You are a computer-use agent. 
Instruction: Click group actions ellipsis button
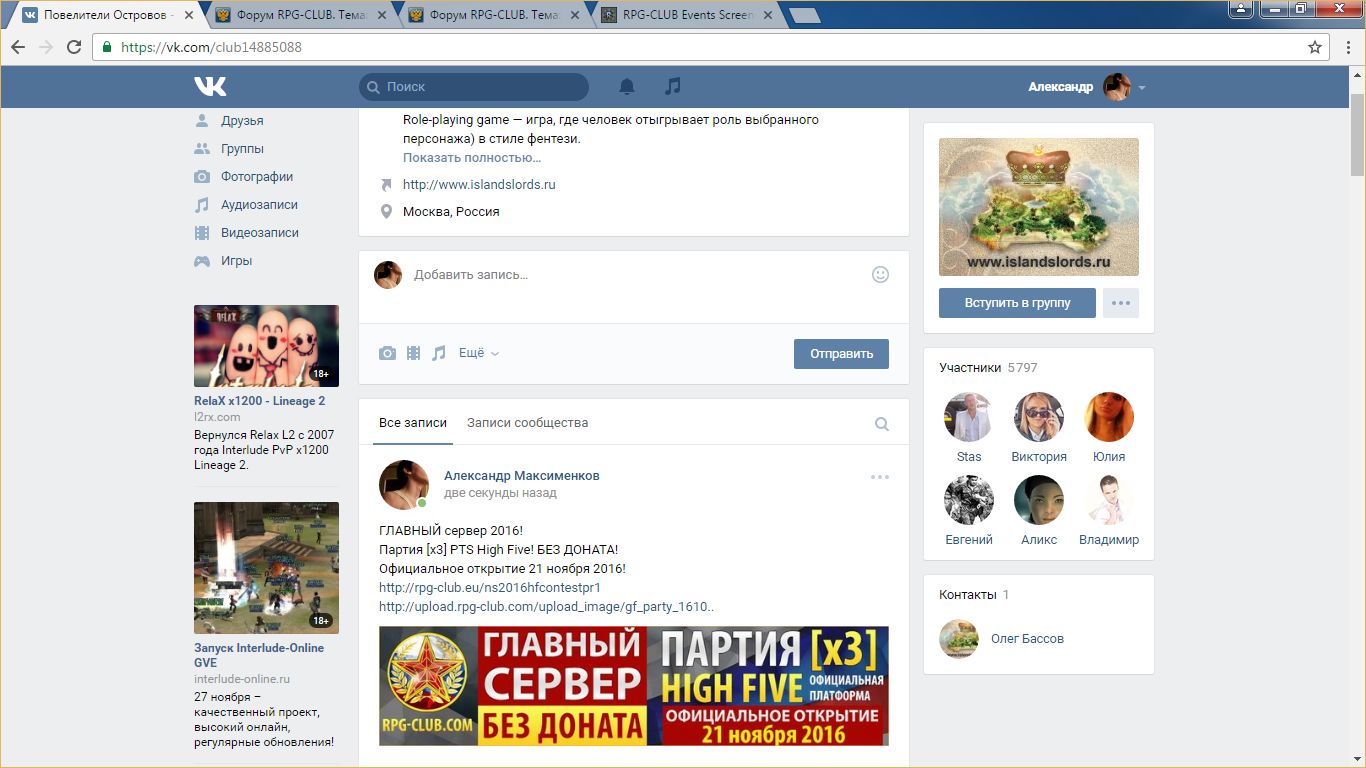click(x=1121, y=303)
